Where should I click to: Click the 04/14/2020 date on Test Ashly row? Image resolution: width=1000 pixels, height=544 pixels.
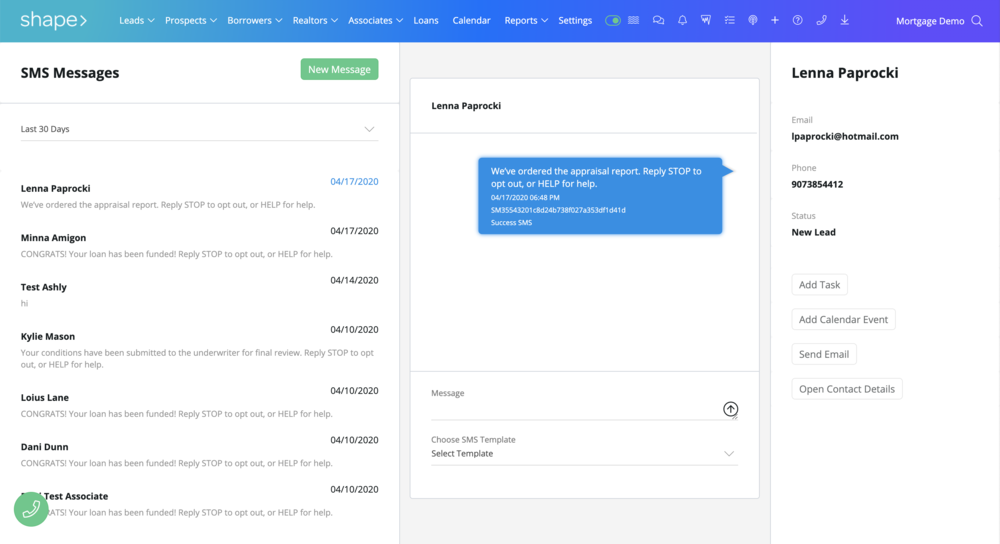354,280
